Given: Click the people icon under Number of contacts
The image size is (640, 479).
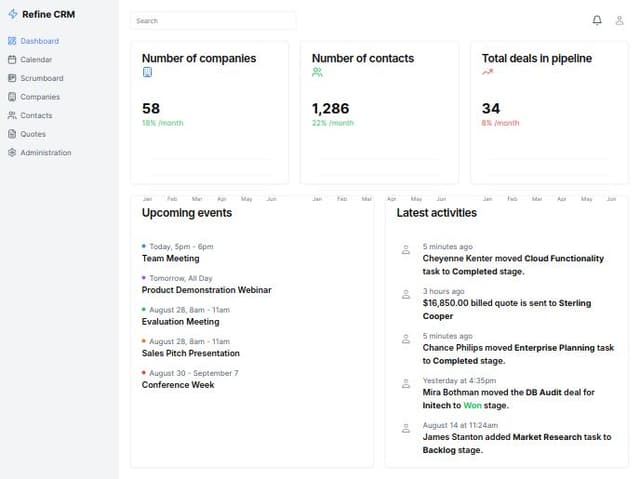Looking at the screenshot, I should (x=317, y=72).
